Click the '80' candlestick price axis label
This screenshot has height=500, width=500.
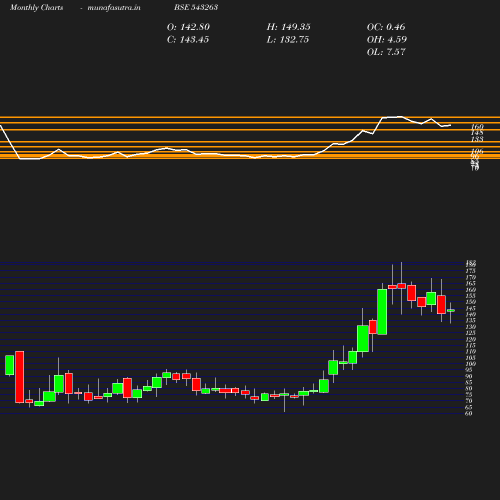469,389
